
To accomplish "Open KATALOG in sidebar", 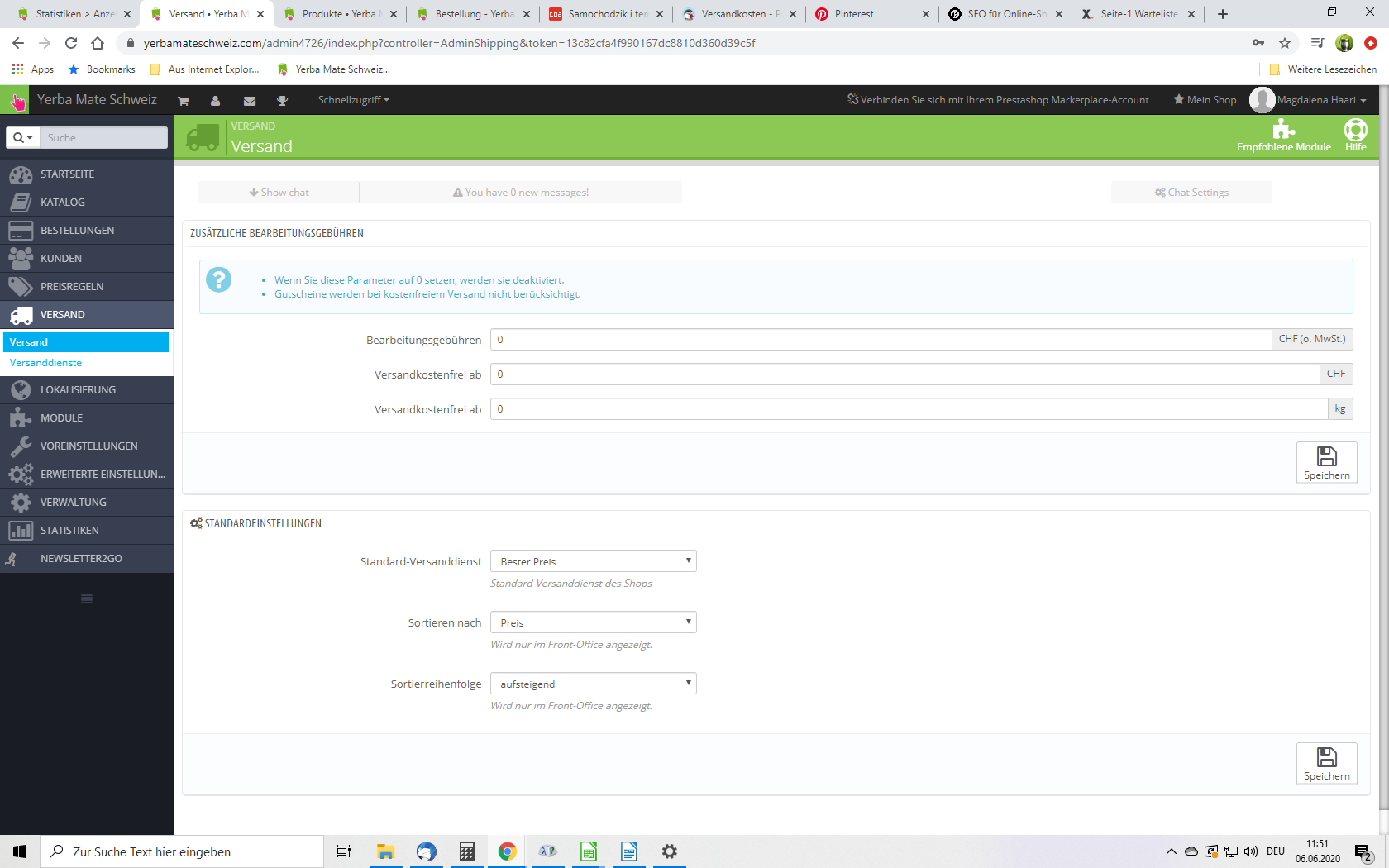I will point(87,203).
